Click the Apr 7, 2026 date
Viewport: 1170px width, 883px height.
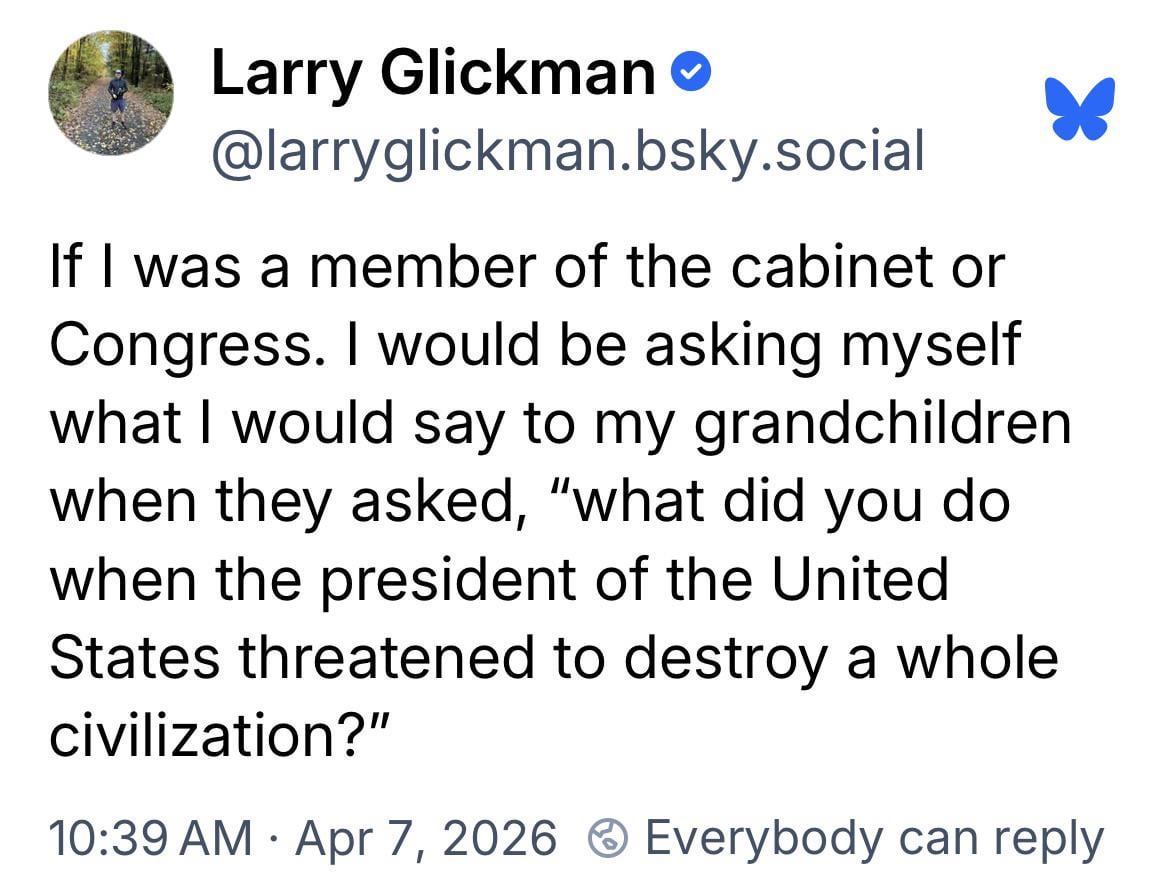point(428,839)
